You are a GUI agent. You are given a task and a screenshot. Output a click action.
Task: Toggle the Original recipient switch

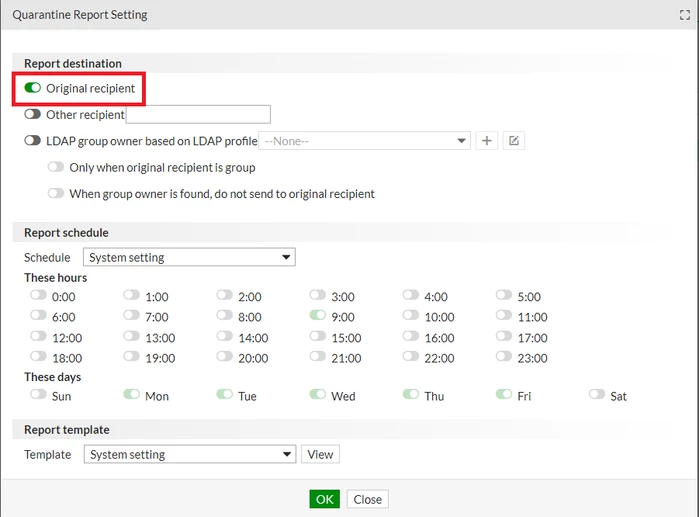(x=33, y=88)
